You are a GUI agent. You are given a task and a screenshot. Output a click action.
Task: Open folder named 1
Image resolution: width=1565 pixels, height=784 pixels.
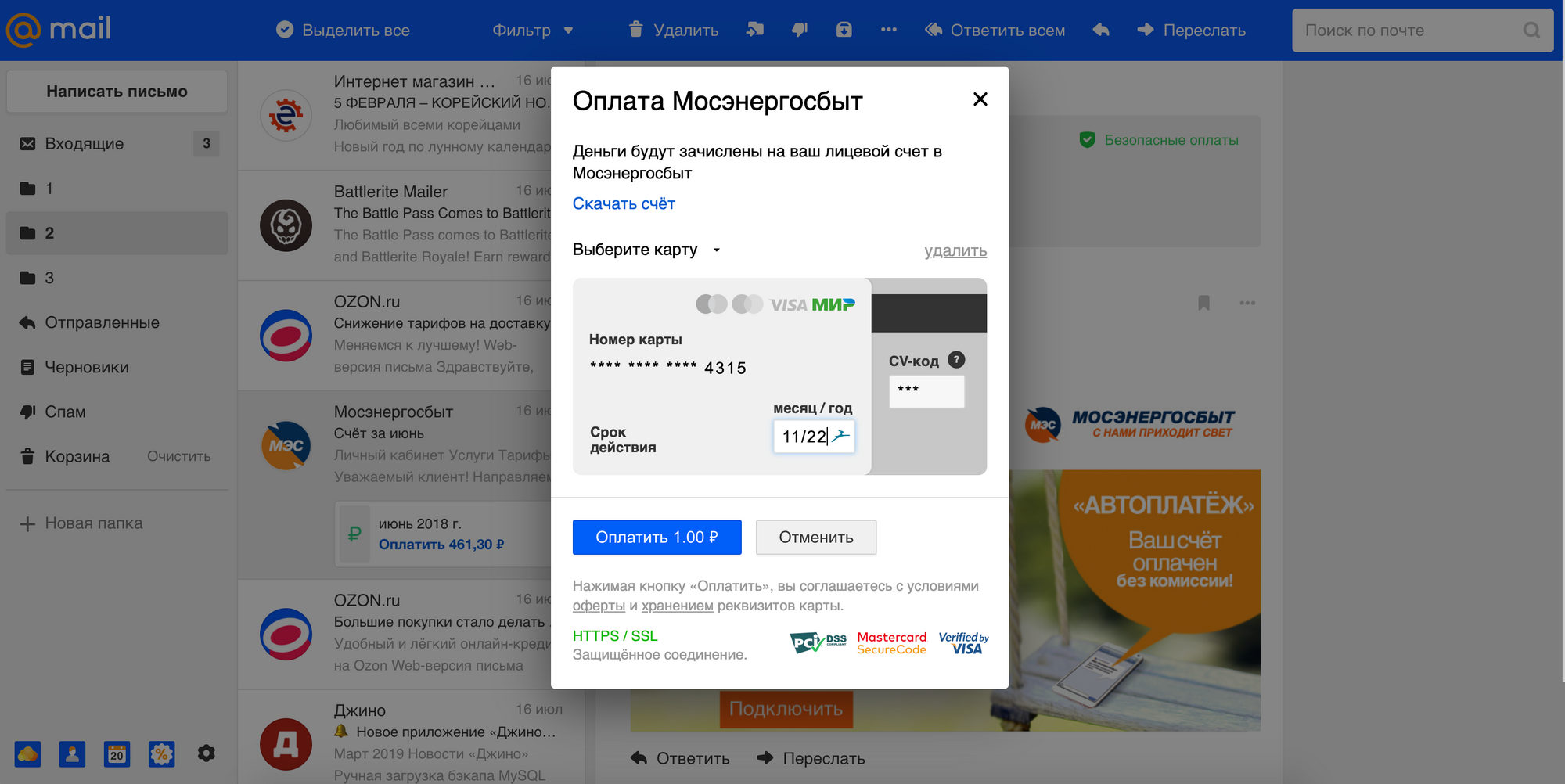click(x=117, y=189)
